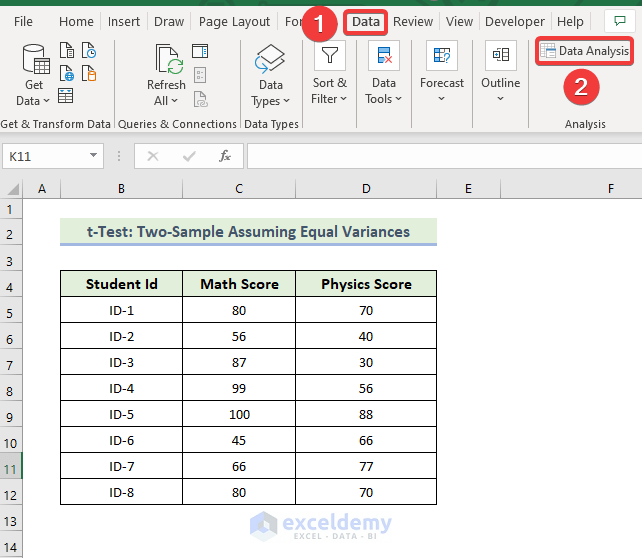Select cell containing ID-4
The height and width of the screenshot is (558, 642).
(x=121, y=388)
